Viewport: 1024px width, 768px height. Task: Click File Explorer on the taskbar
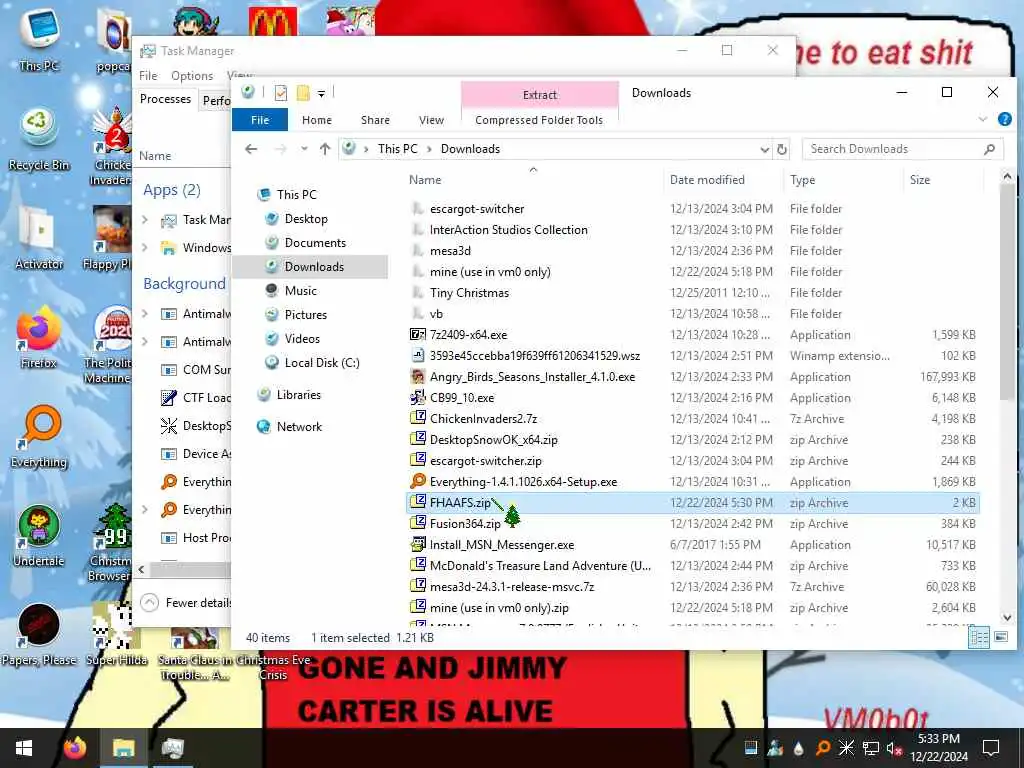coord(123,748)
